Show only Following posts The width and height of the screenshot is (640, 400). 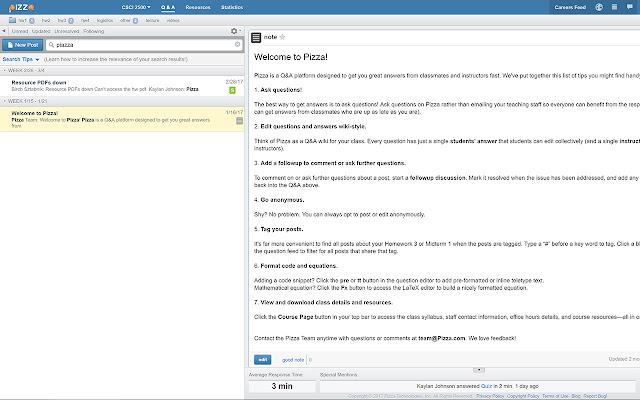(x=93, y=31)
